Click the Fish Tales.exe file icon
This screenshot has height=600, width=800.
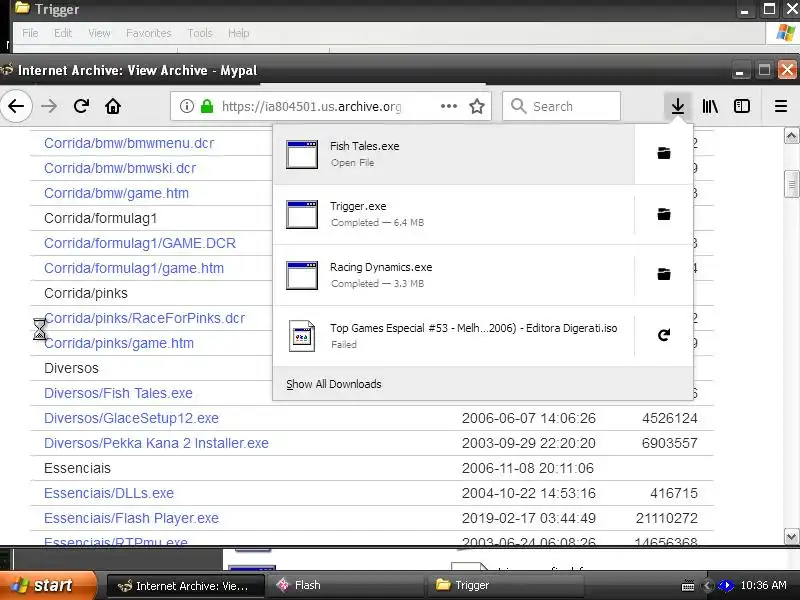tap(302, 154)
